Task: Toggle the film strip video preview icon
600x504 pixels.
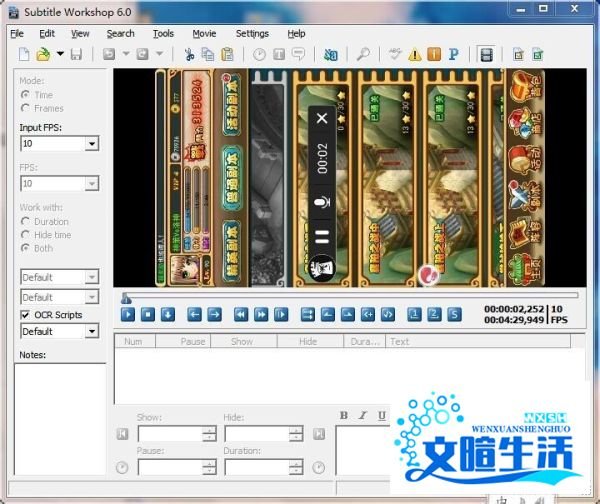Action: click(x=487, y=55)
